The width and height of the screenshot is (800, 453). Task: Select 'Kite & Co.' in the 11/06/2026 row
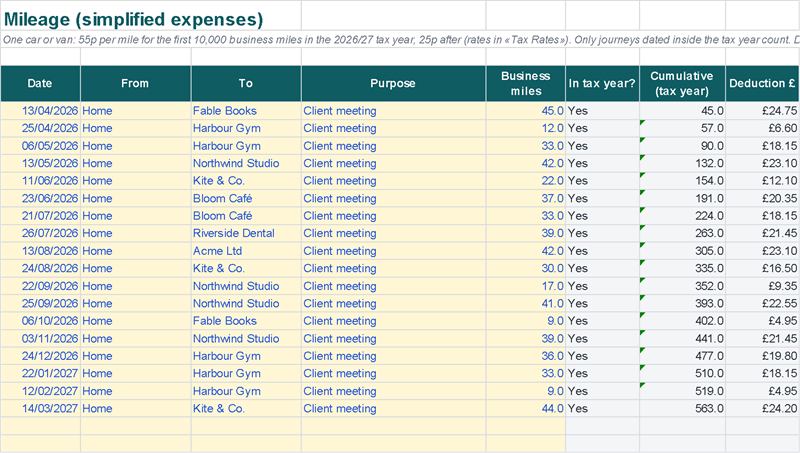246,181
